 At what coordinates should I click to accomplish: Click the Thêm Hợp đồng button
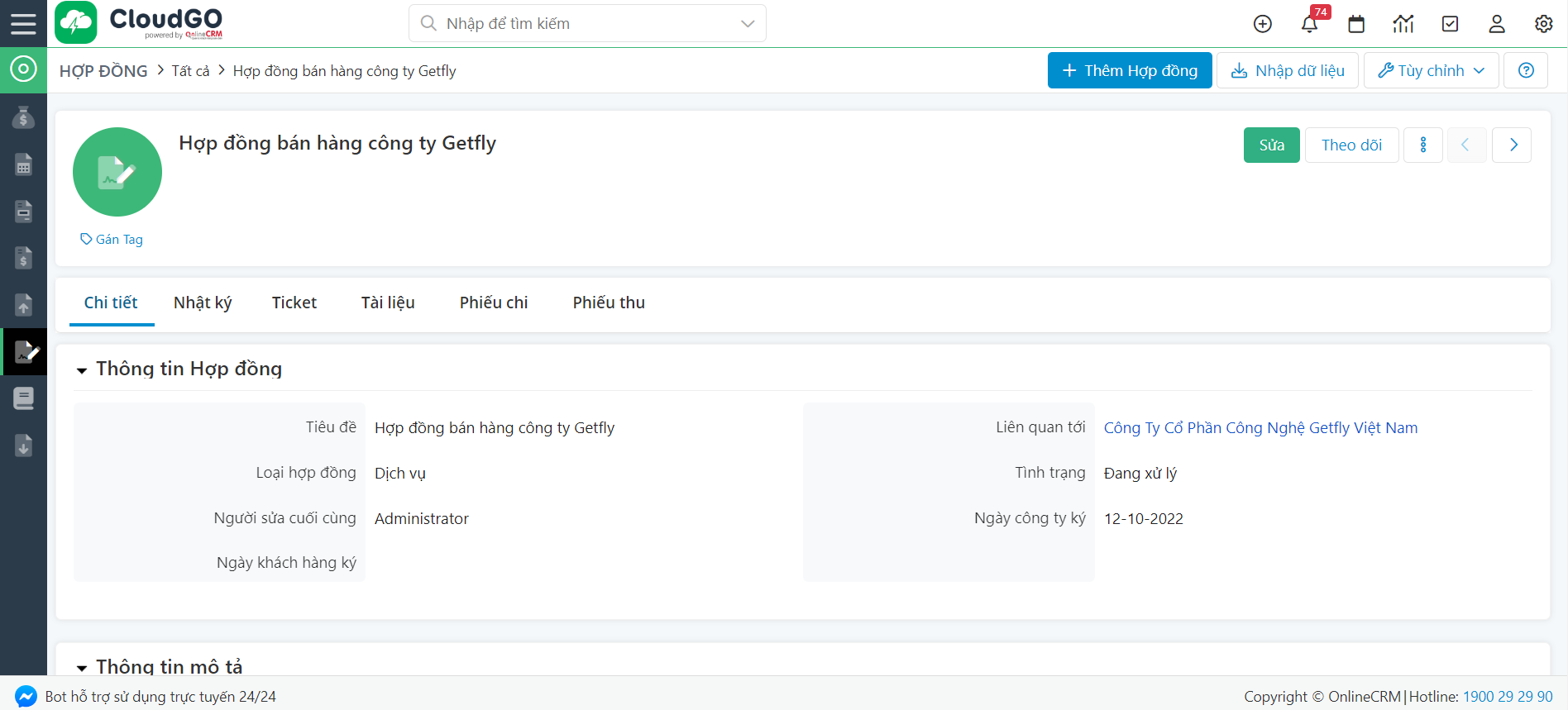click(x=1129, y=70)
